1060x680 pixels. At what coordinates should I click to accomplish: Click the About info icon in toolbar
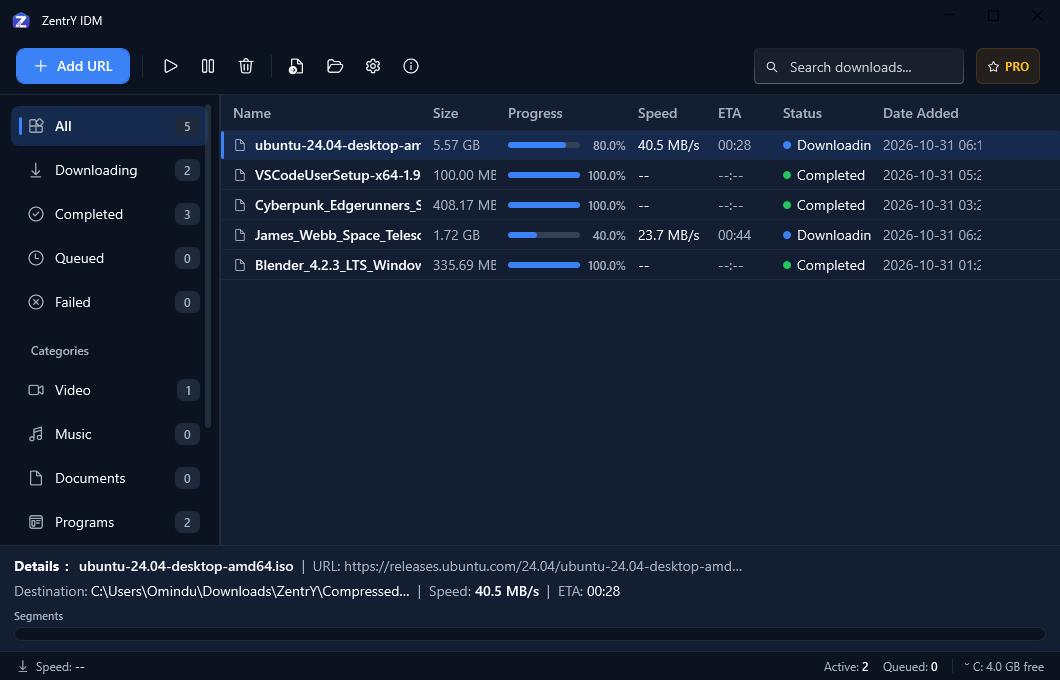pos(411,66)
